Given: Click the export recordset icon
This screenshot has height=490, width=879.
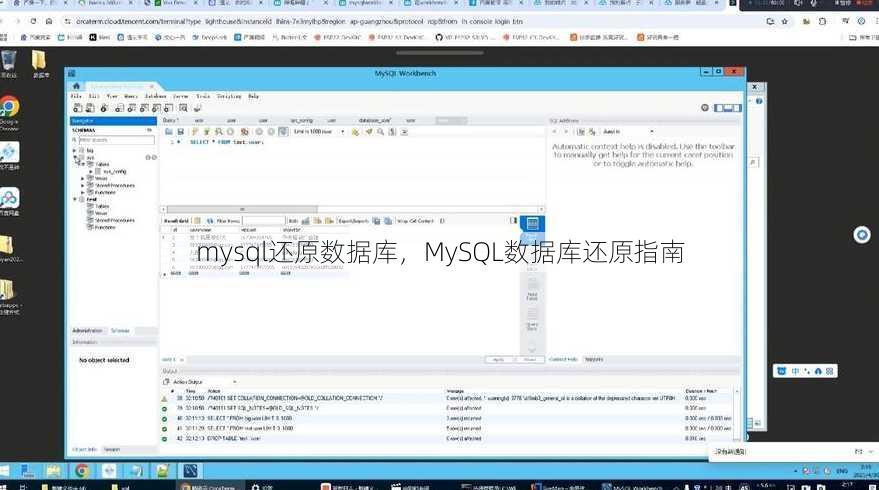Looking at the screenshot, I should [376, 221].
